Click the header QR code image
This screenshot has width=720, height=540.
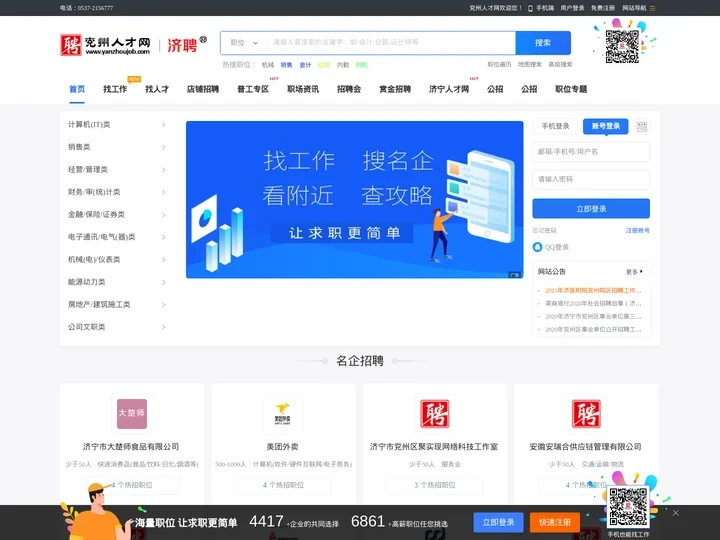622,46
